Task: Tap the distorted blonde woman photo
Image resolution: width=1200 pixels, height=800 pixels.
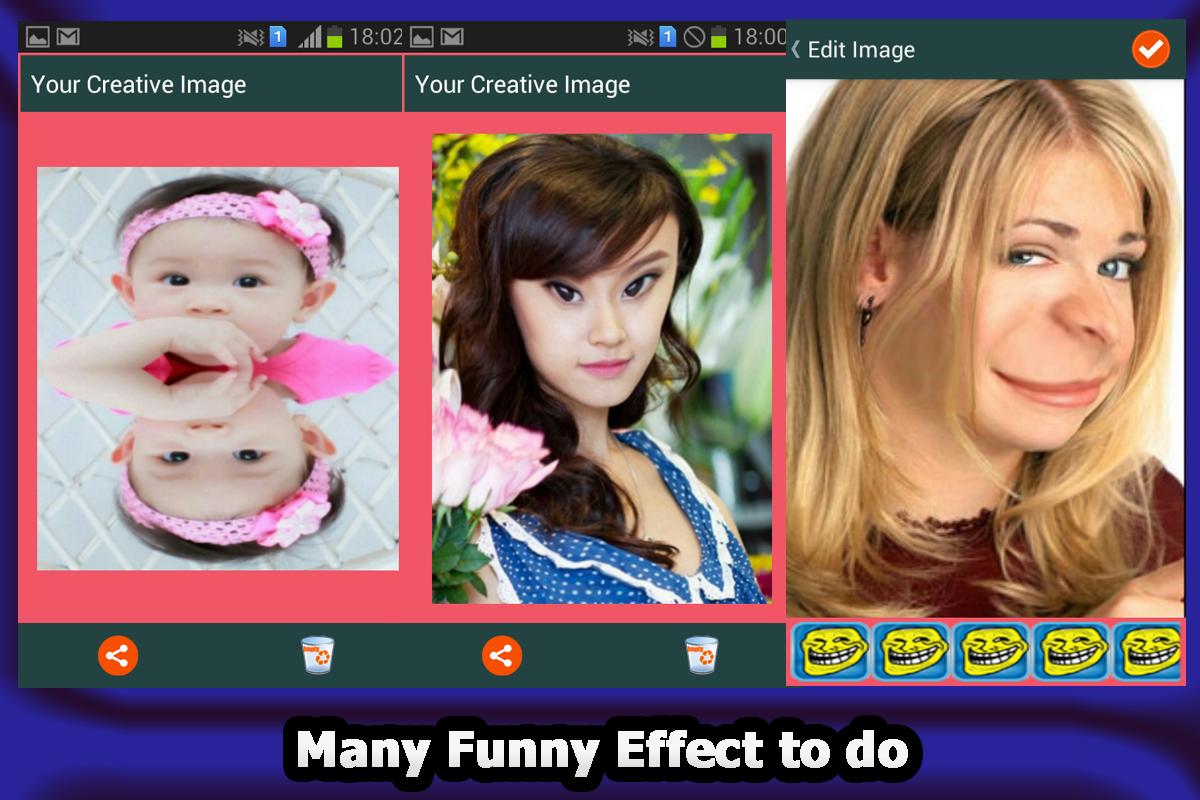Action: click(x=985, y=348)
